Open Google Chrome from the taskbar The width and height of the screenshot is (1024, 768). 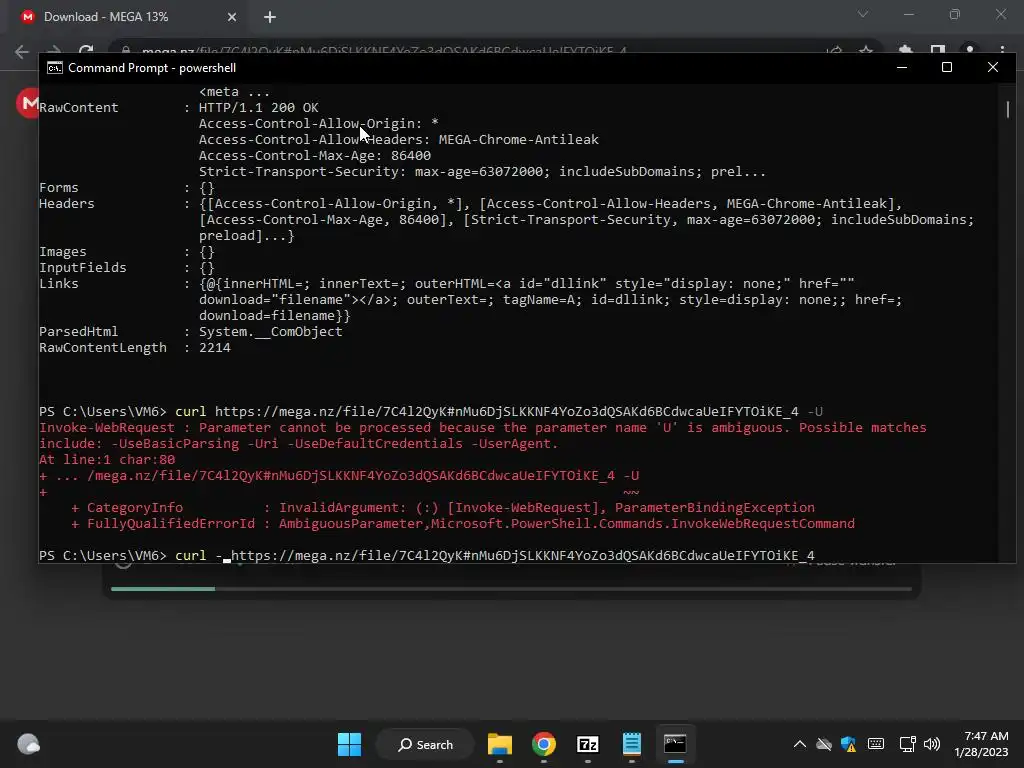[543, 744]
